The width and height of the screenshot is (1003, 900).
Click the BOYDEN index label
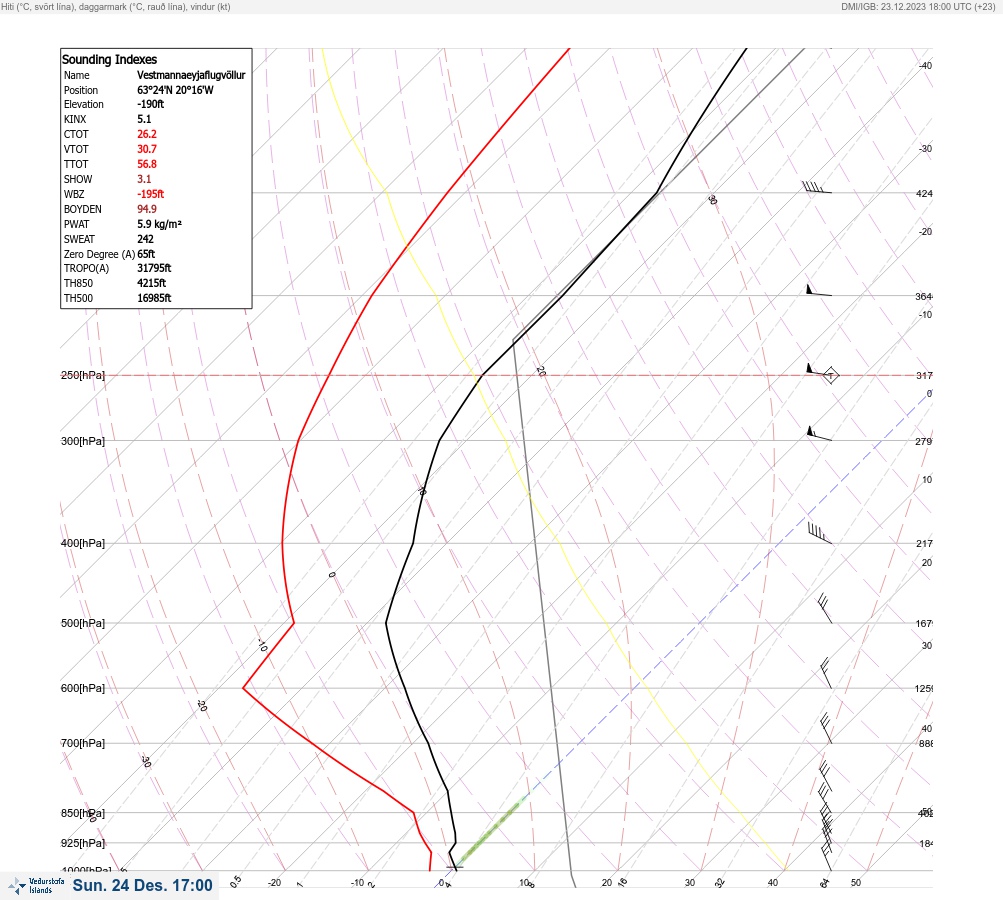83,209
